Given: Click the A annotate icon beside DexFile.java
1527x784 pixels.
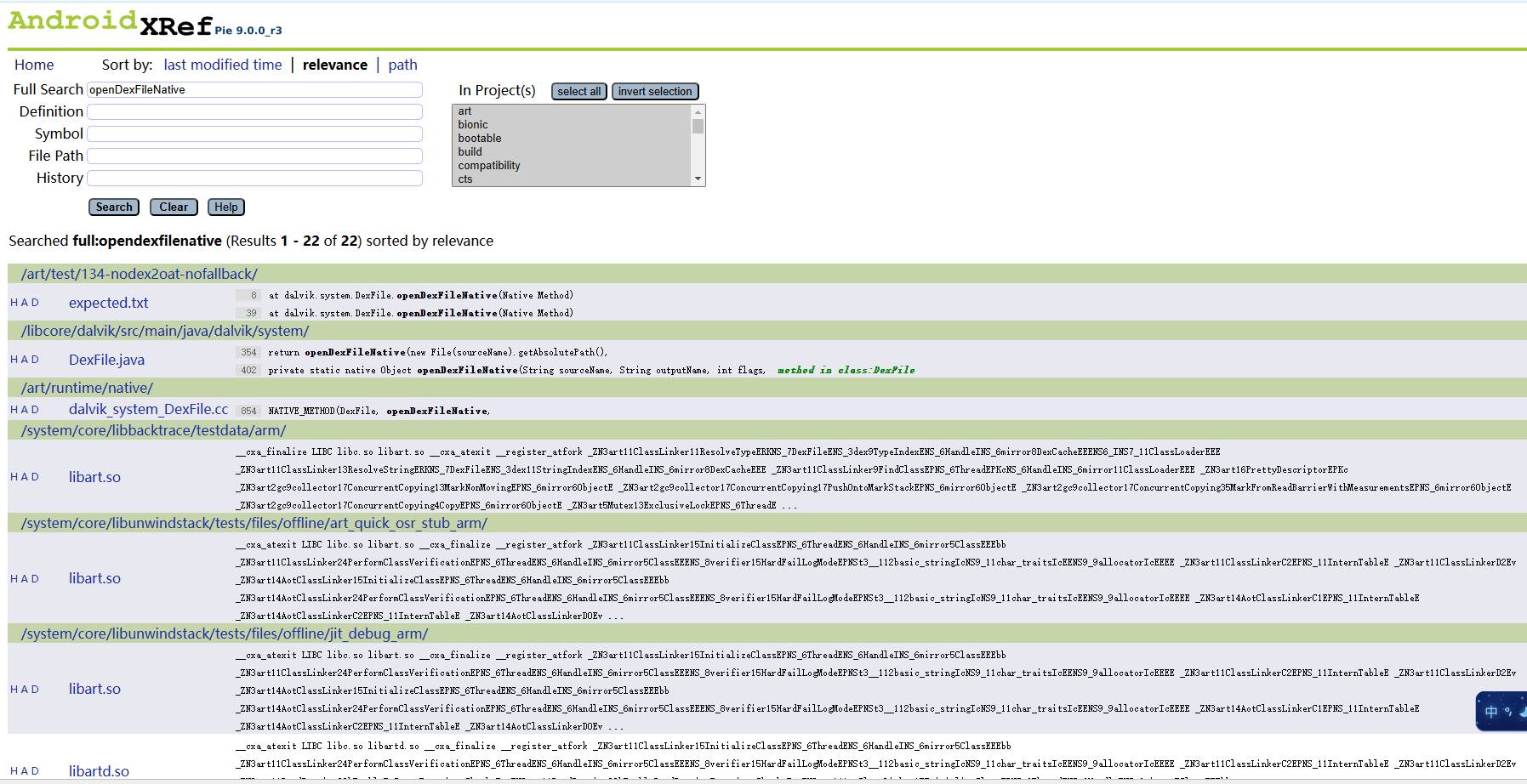Looking at the screenshot, I should click(x=25, y=360).
